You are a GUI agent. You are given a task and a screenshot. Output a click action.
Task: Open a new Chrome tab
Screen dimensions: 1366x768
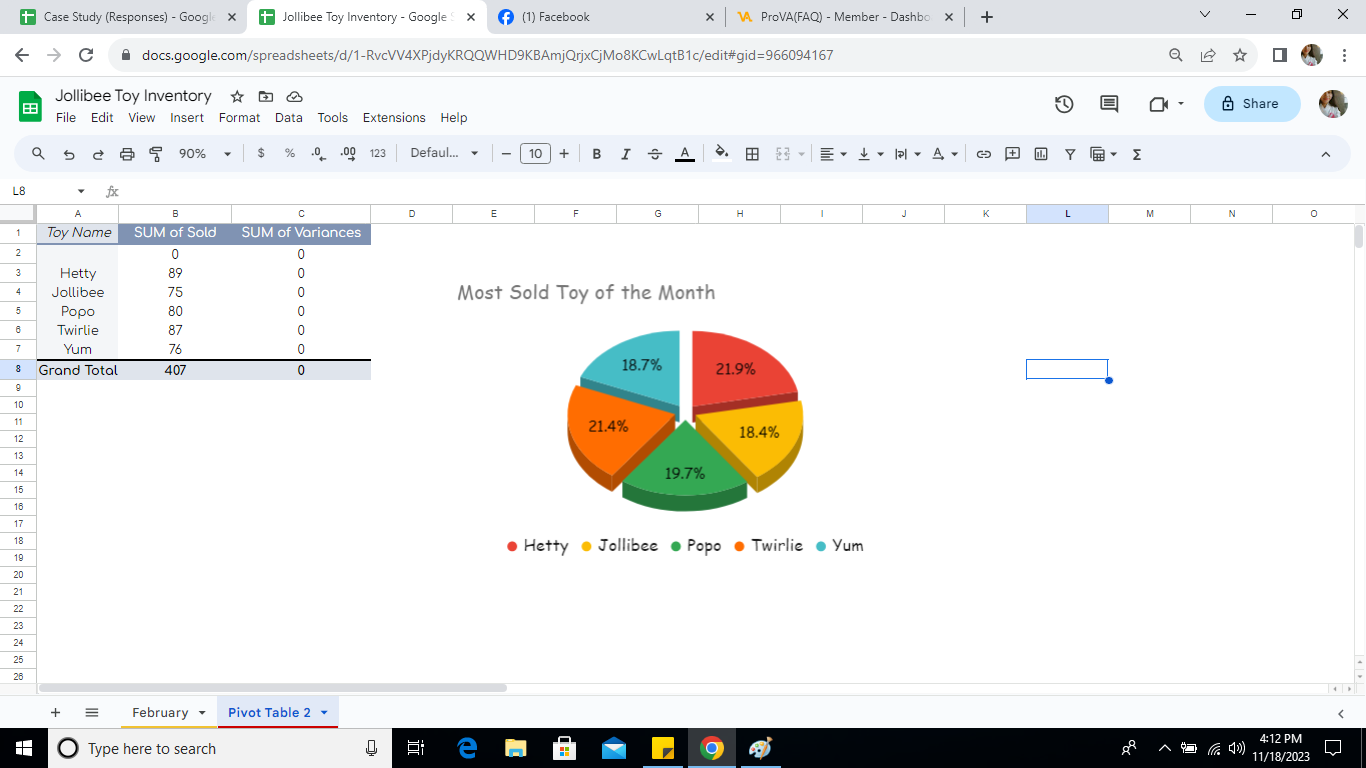pos(987,17)
